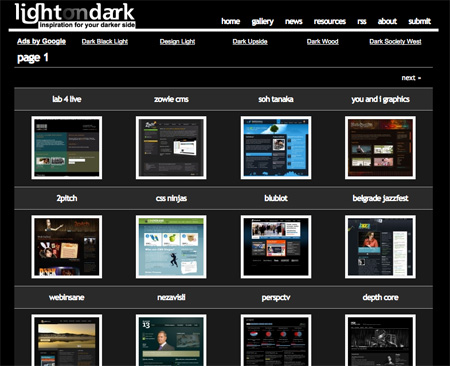
Task: Click the lab 4 live title
Action: [x=67, y=99]
